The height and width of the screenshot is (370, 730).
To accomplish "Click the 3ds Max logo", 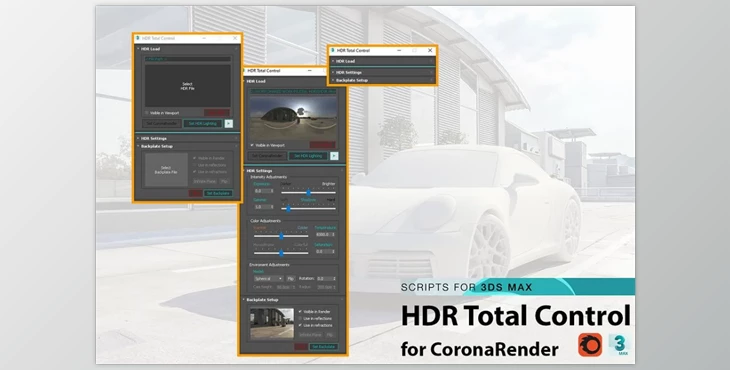I will point(620,345).
